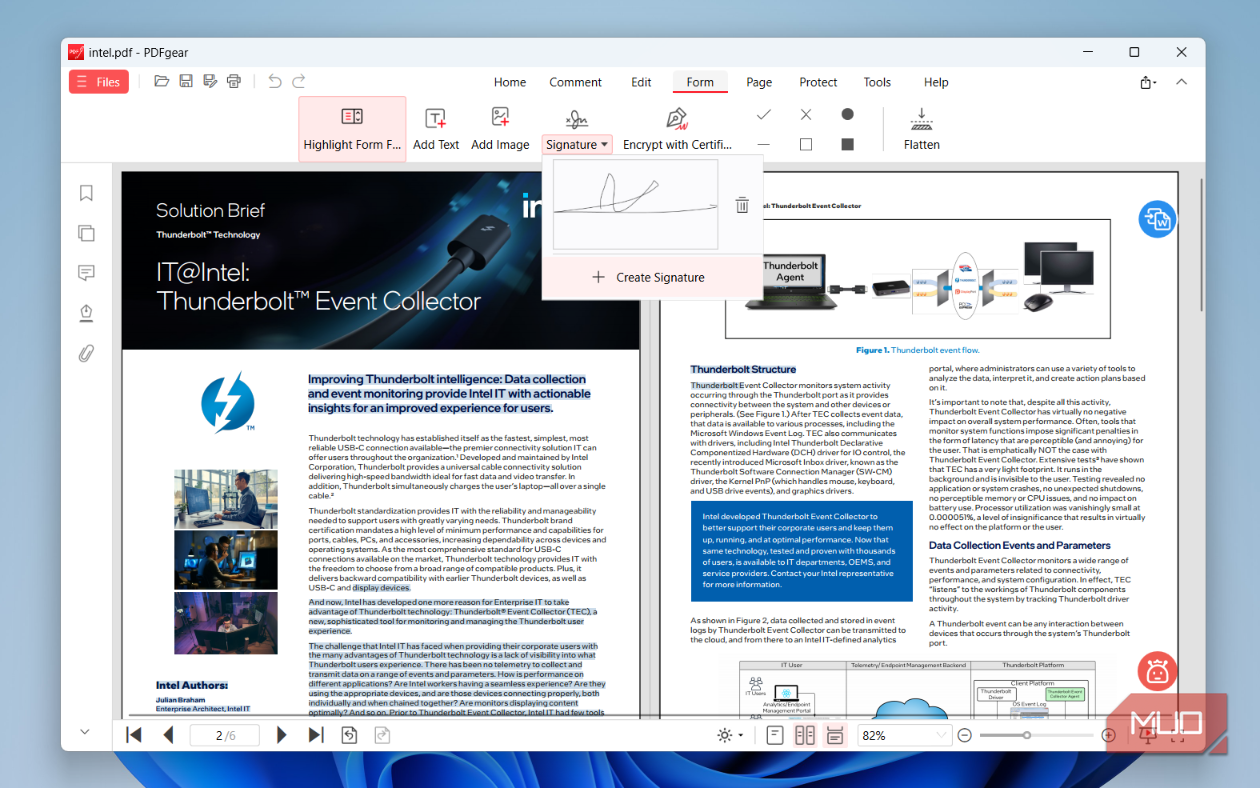1260x788 pixels.
Task: Click the page number input field
Action: (x=225, y=735)
